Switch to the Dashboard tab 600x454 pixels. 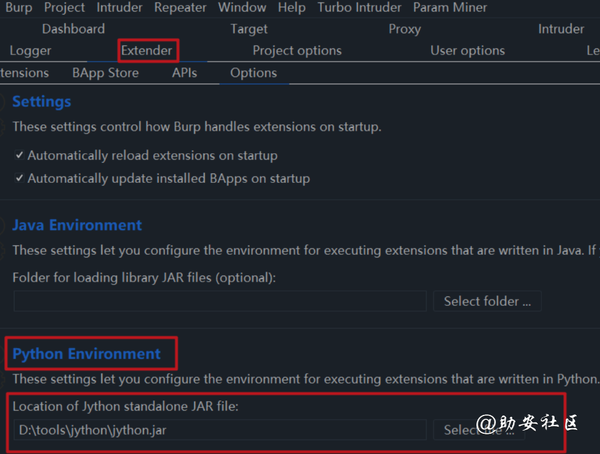coord(73,29)
